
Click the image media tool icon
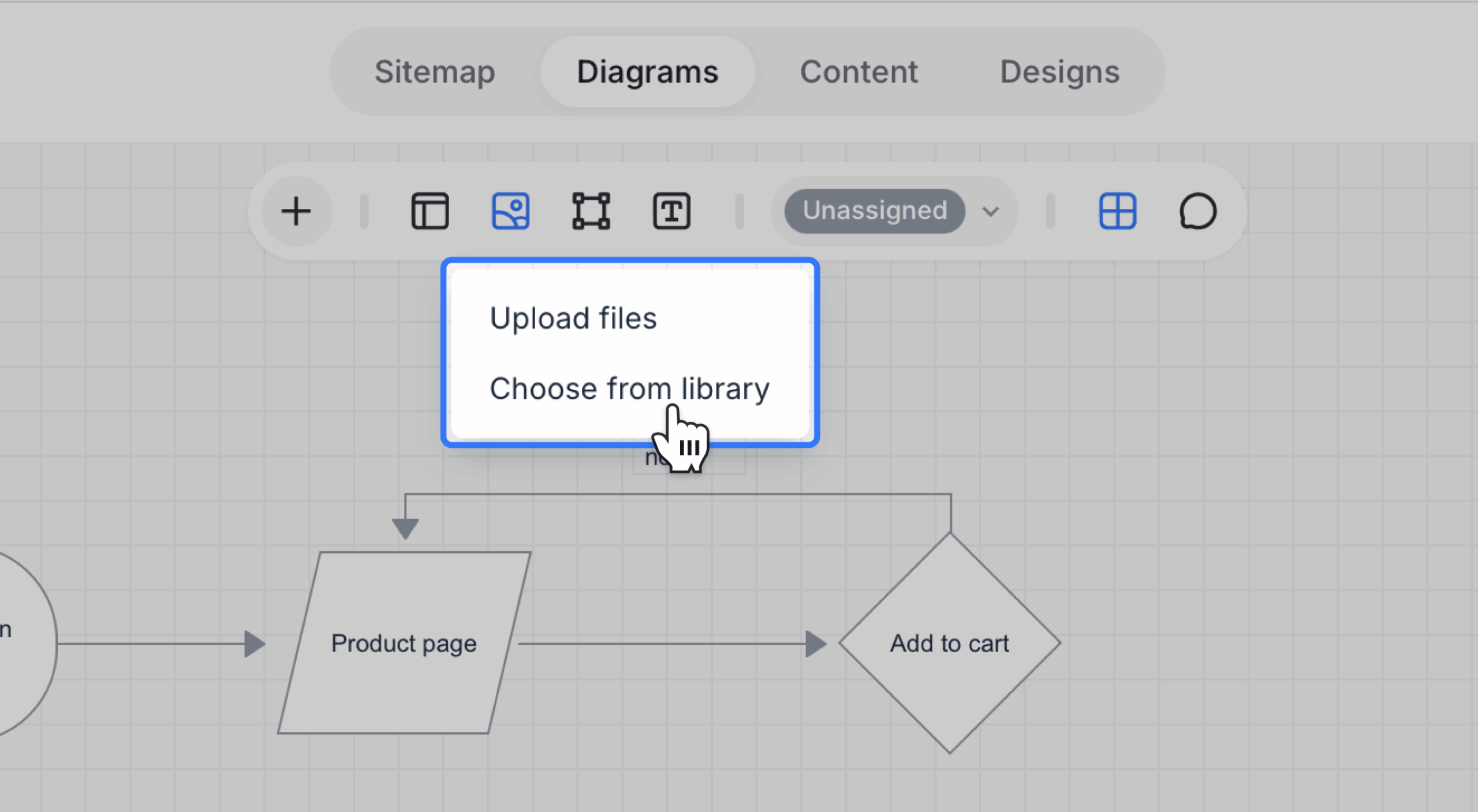pyautogui.click(x=510, y=211)
